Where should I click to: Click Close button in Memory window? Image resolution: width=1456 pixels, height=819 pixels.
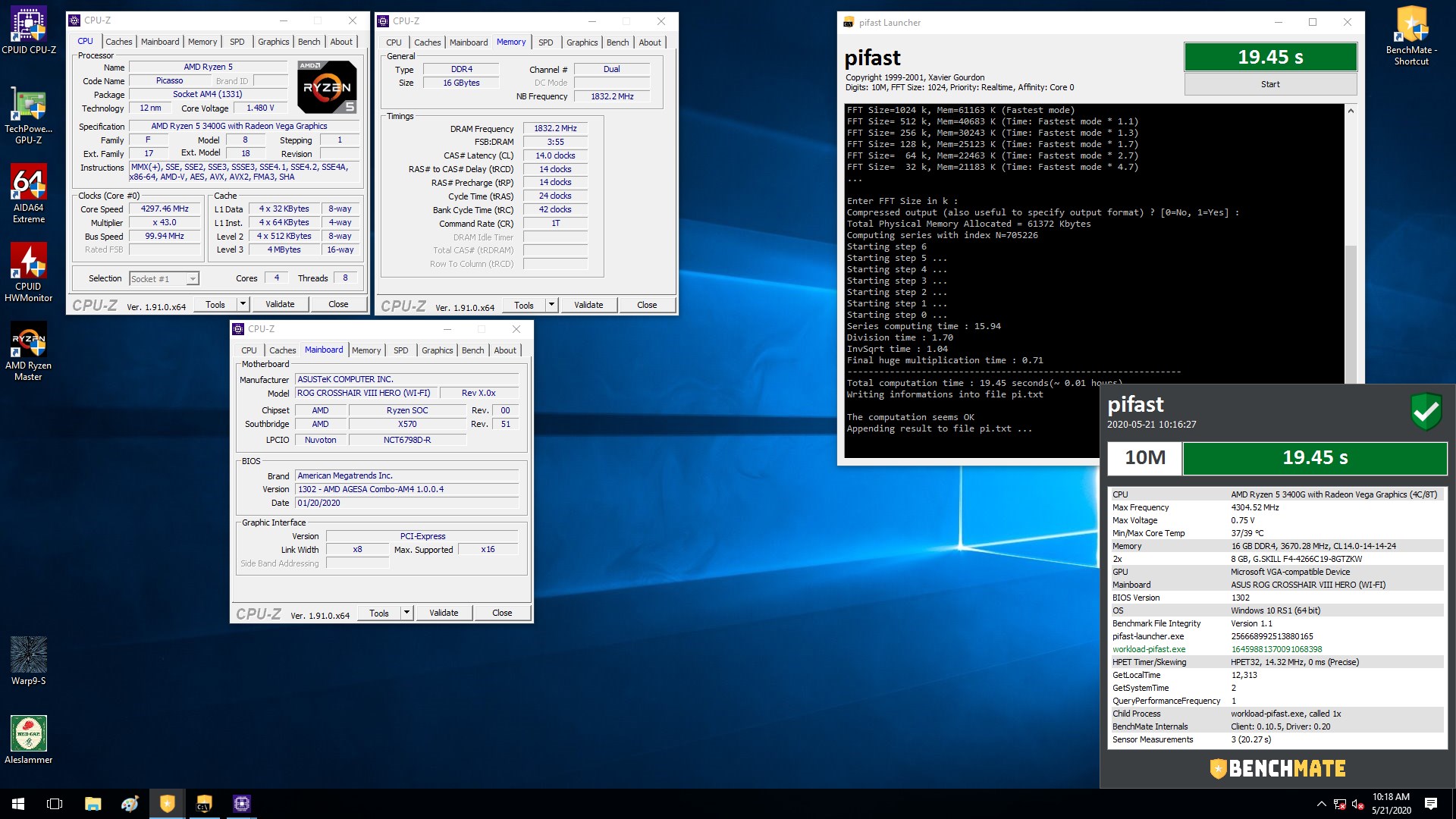point(647,305)
